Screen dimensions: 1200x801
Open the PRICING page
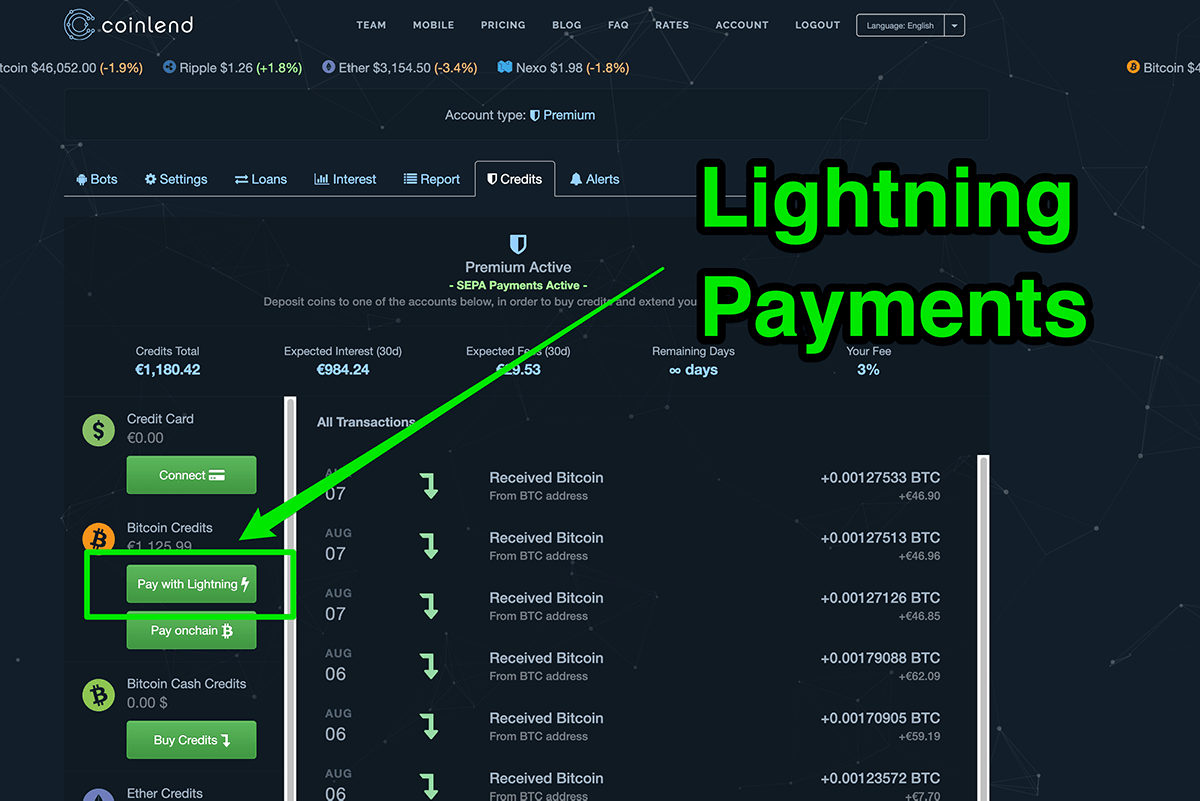(503, 25)
